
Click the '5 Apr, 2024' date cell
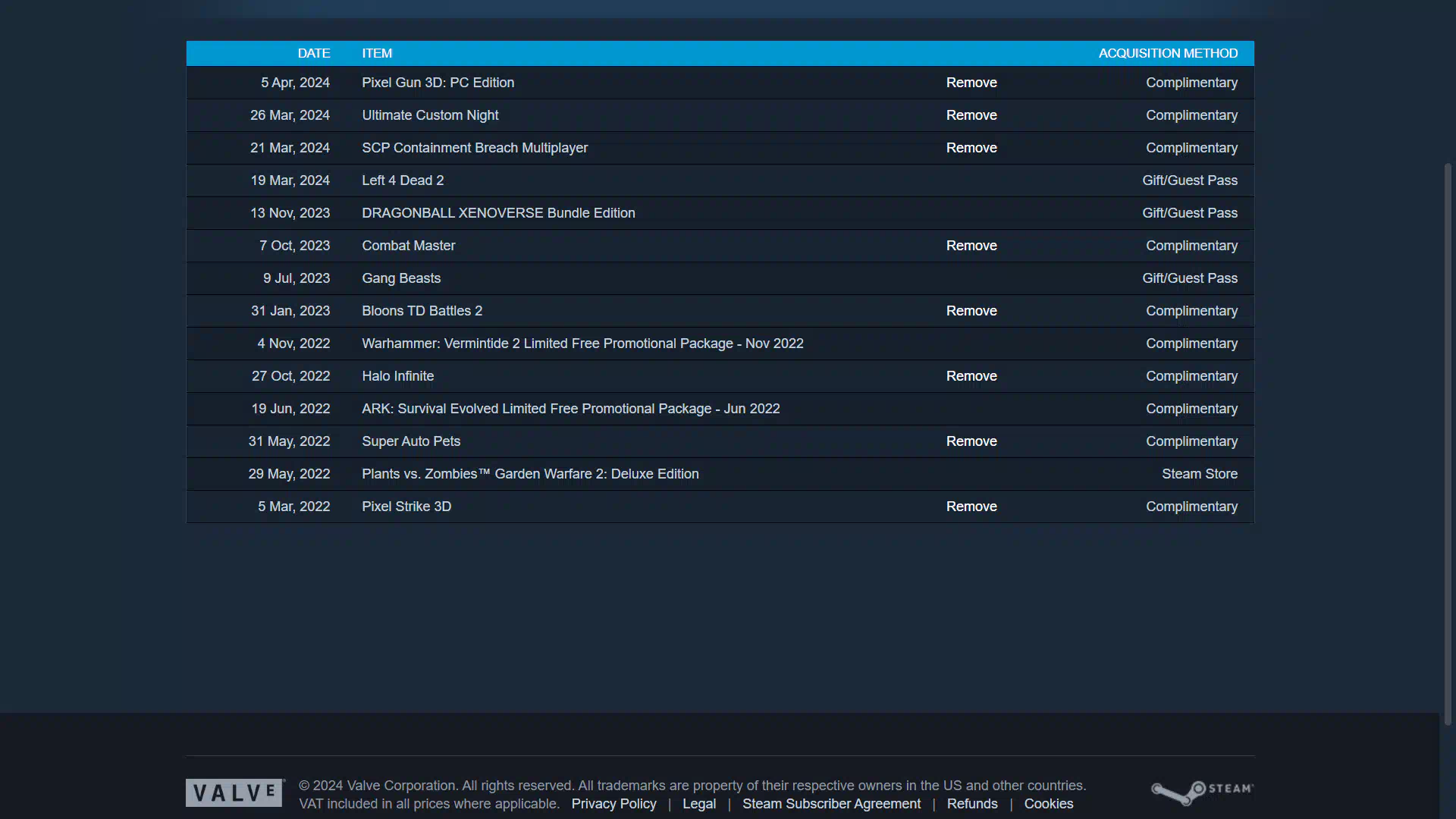295,83
